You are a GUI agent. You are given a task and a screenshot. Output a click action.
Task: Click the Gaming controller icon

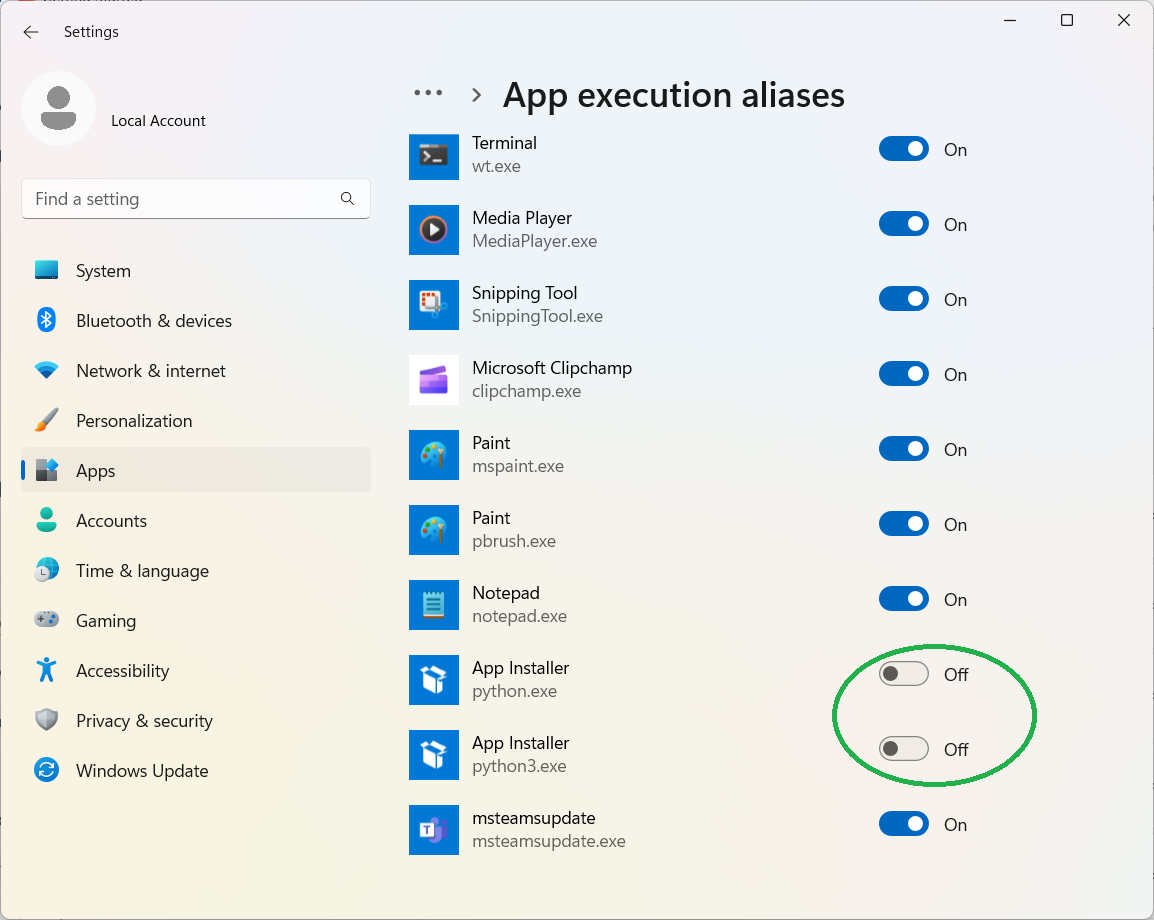click(x=46, y=620)
